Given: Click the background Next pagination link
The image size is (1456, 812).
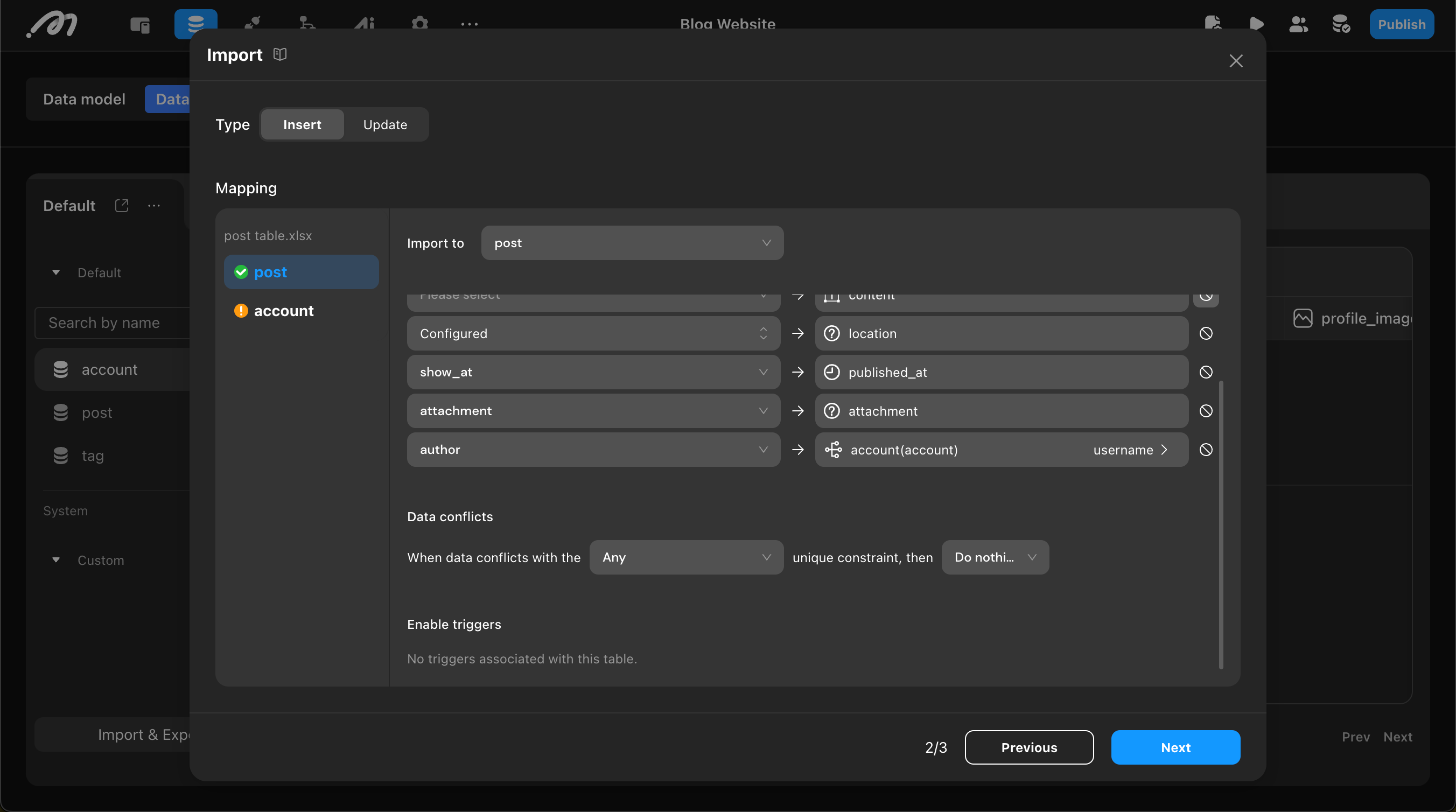Looking at the screenshot, I should [1397, 737].
